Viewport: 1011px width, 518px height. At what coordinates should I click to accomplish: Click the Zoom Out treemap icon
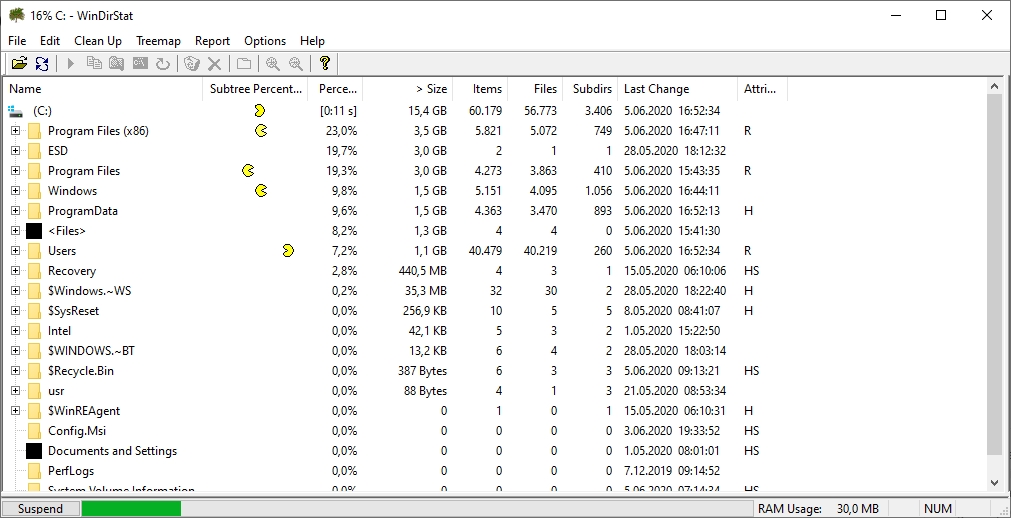click(295, 63)
